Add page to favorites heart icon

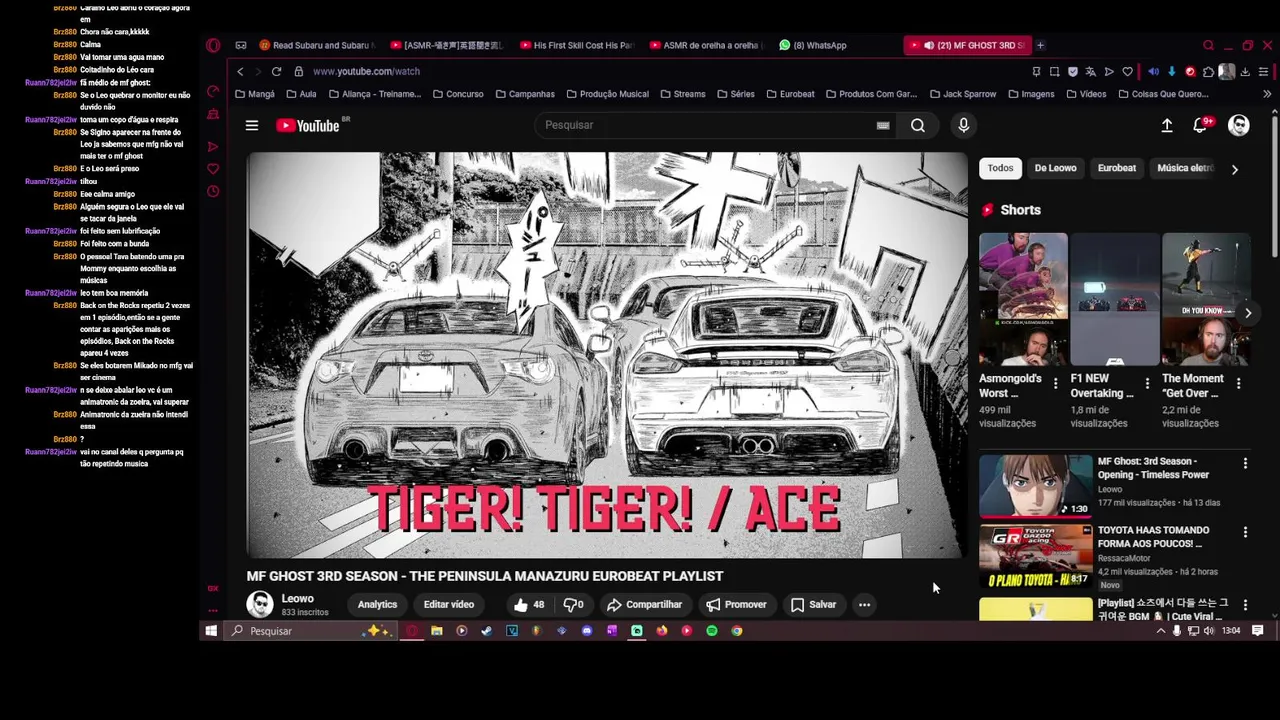1127,71
